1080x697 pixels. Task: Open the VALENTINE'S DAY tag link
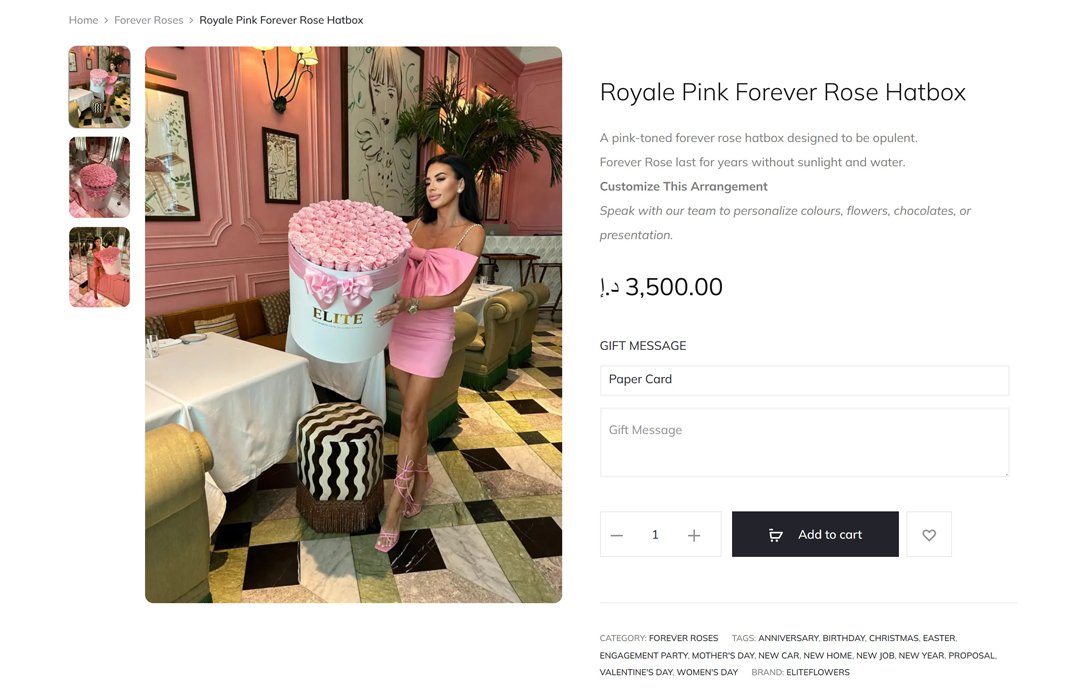636,672
